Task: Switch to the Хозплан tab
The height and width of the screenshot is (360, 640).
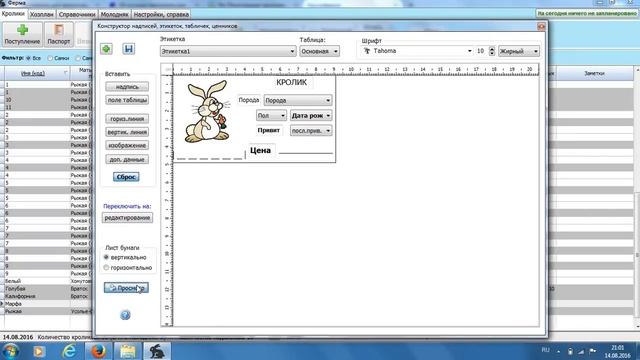Action: 42,14
